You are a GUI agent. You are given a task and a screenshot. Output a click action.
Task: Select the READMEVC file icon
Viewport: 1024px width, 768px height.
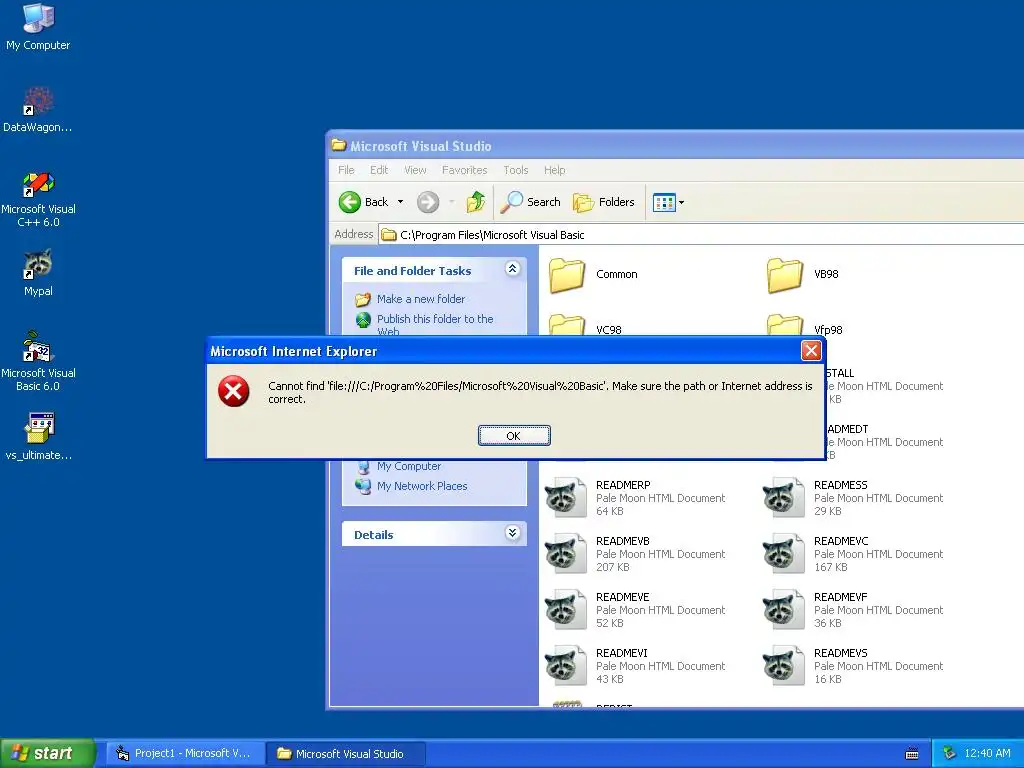[x=784, y=554]
